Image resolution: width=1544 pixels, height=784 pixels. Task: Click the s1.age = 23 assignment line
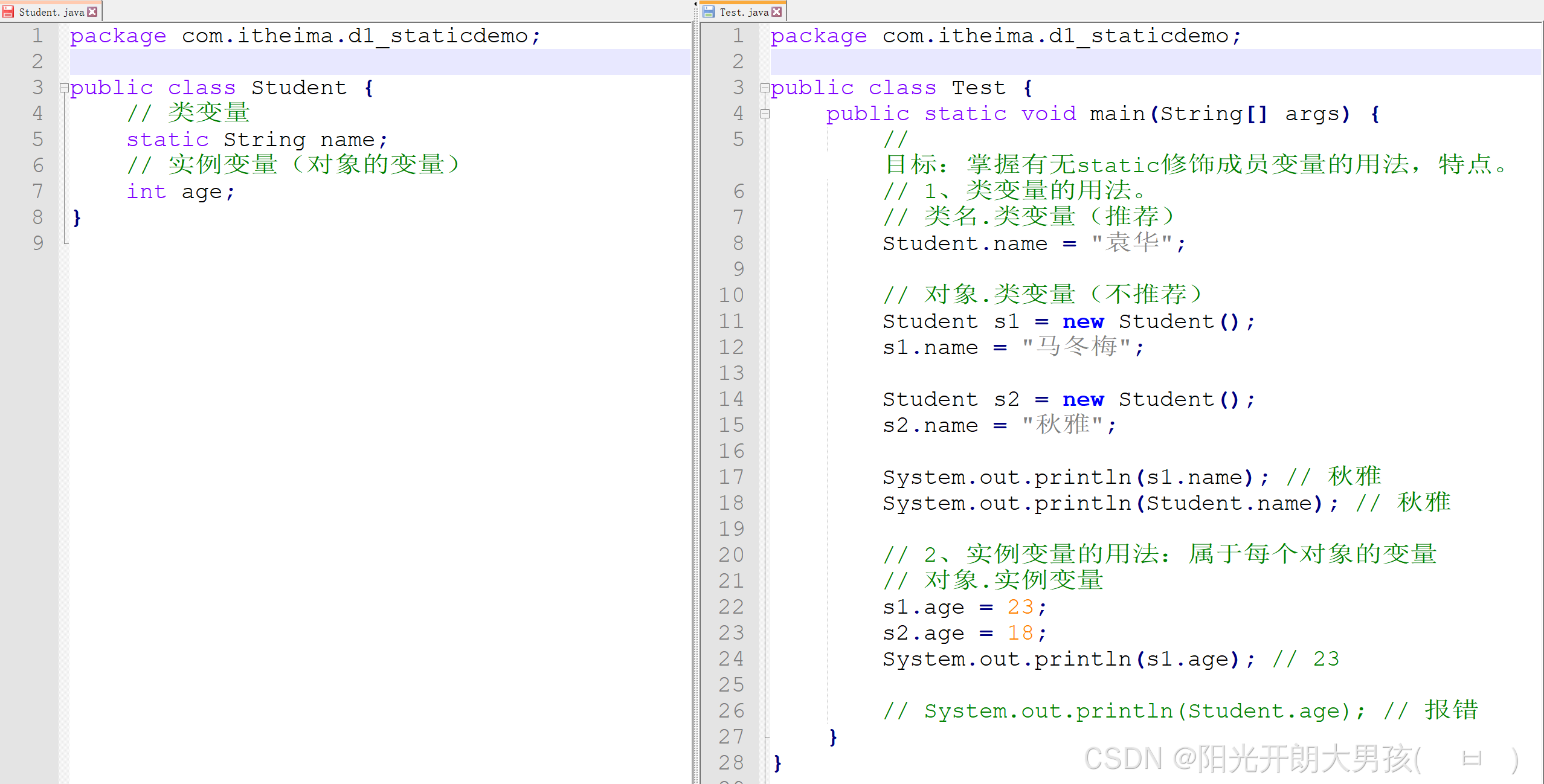963,607
